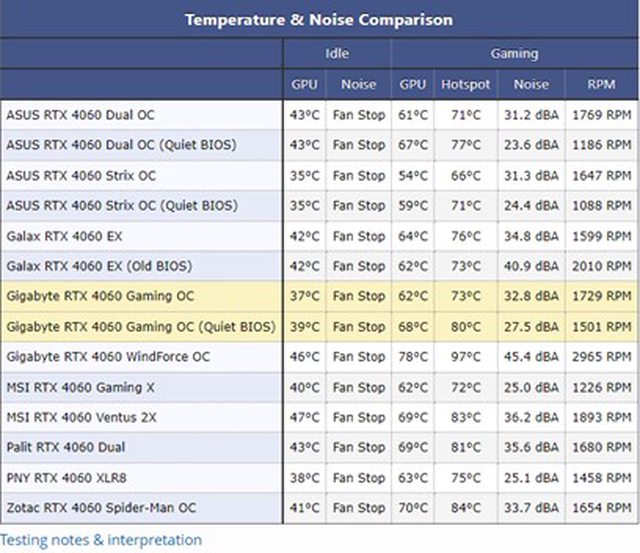The height and width of the screenshot is (553, 640).
Task: Click the Idle column group header
Action: (337, 53)
